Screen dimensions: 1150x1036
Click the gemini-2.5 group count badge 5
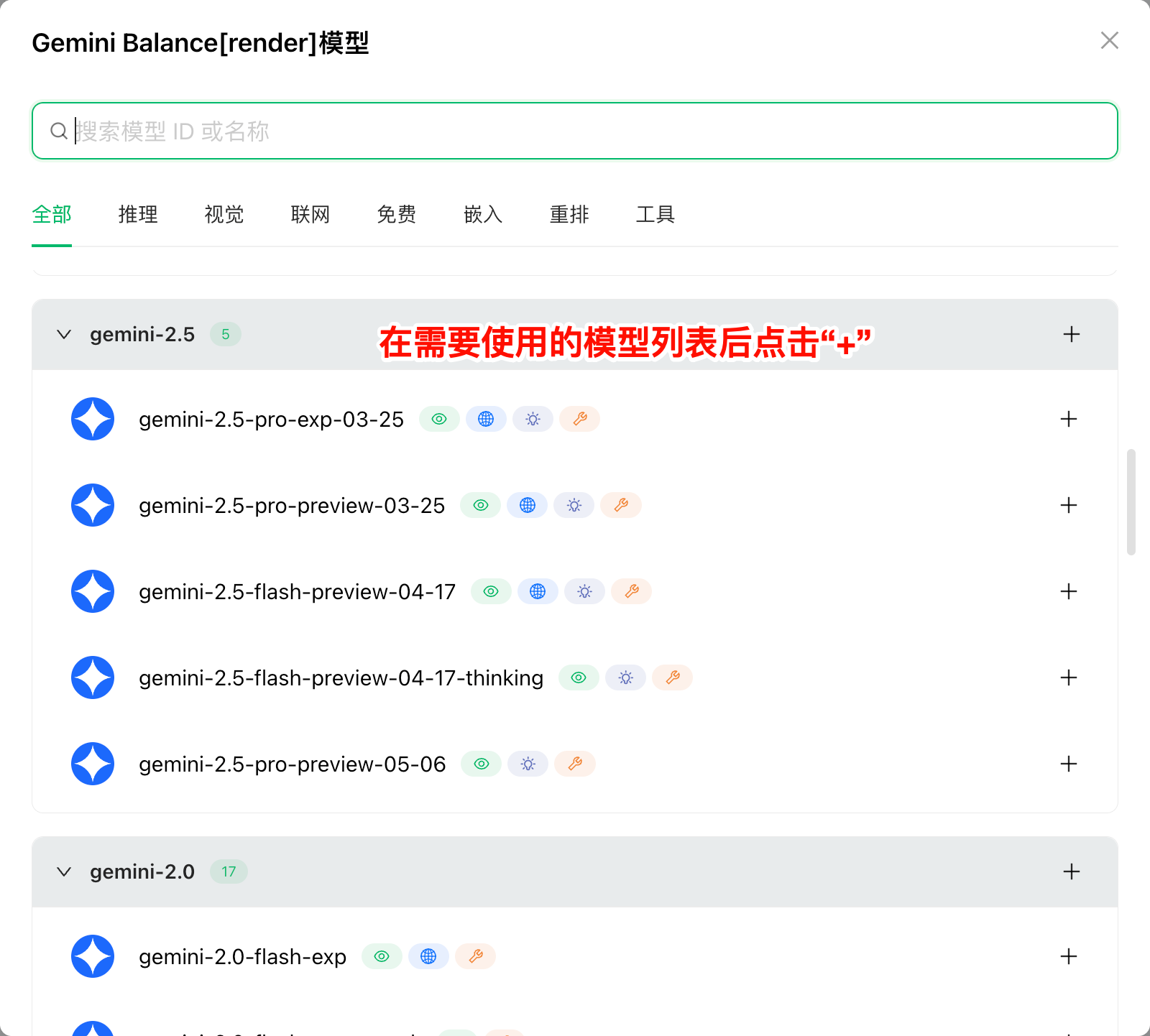[226, 334]
